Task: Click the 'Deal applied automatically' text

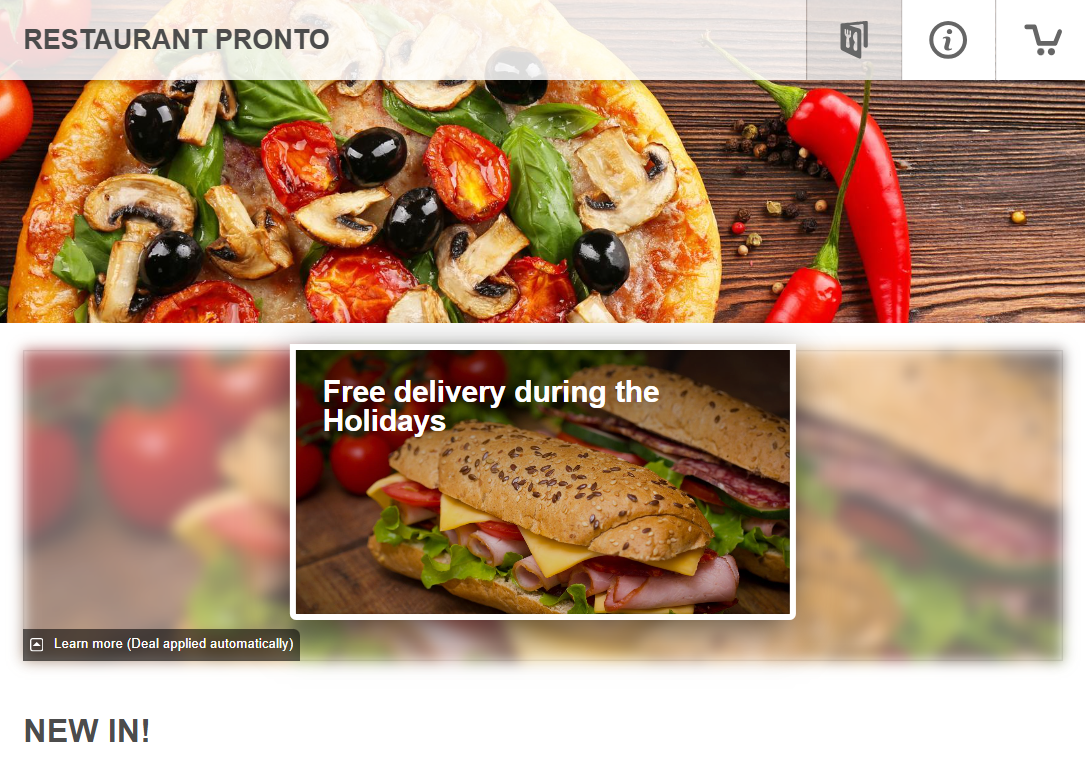Action: [210, 644]
